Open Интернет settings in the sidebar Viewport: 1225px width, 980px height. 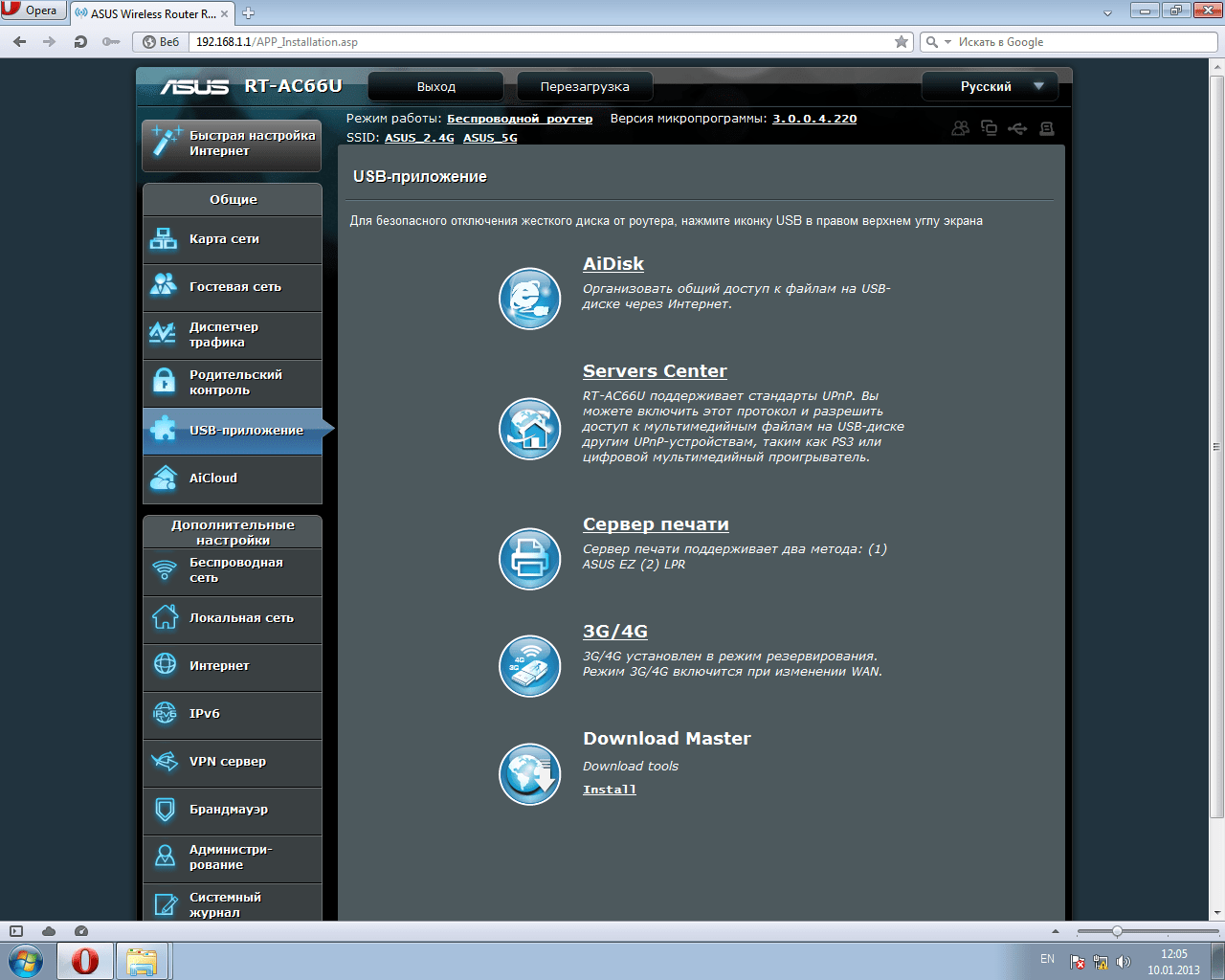(233, 666)
